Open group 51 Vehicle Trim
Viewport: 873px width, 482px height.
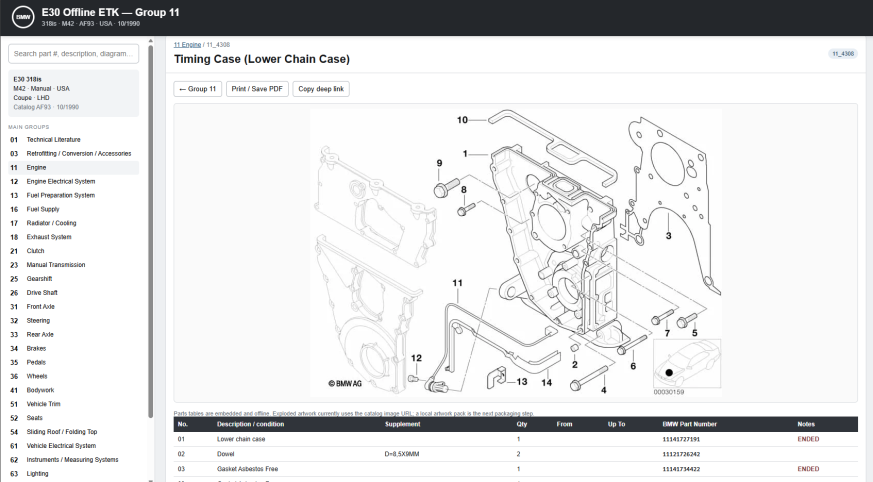(x=73, y=404)
